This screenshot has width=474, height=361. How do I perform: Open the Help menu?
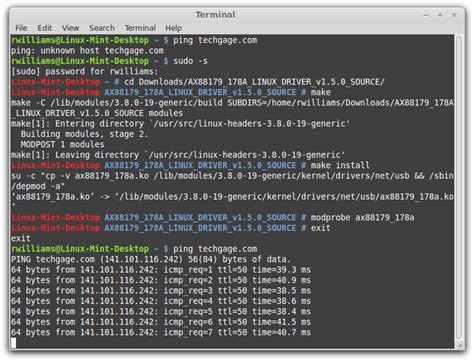pyautogui.click(x=173, y=28)
